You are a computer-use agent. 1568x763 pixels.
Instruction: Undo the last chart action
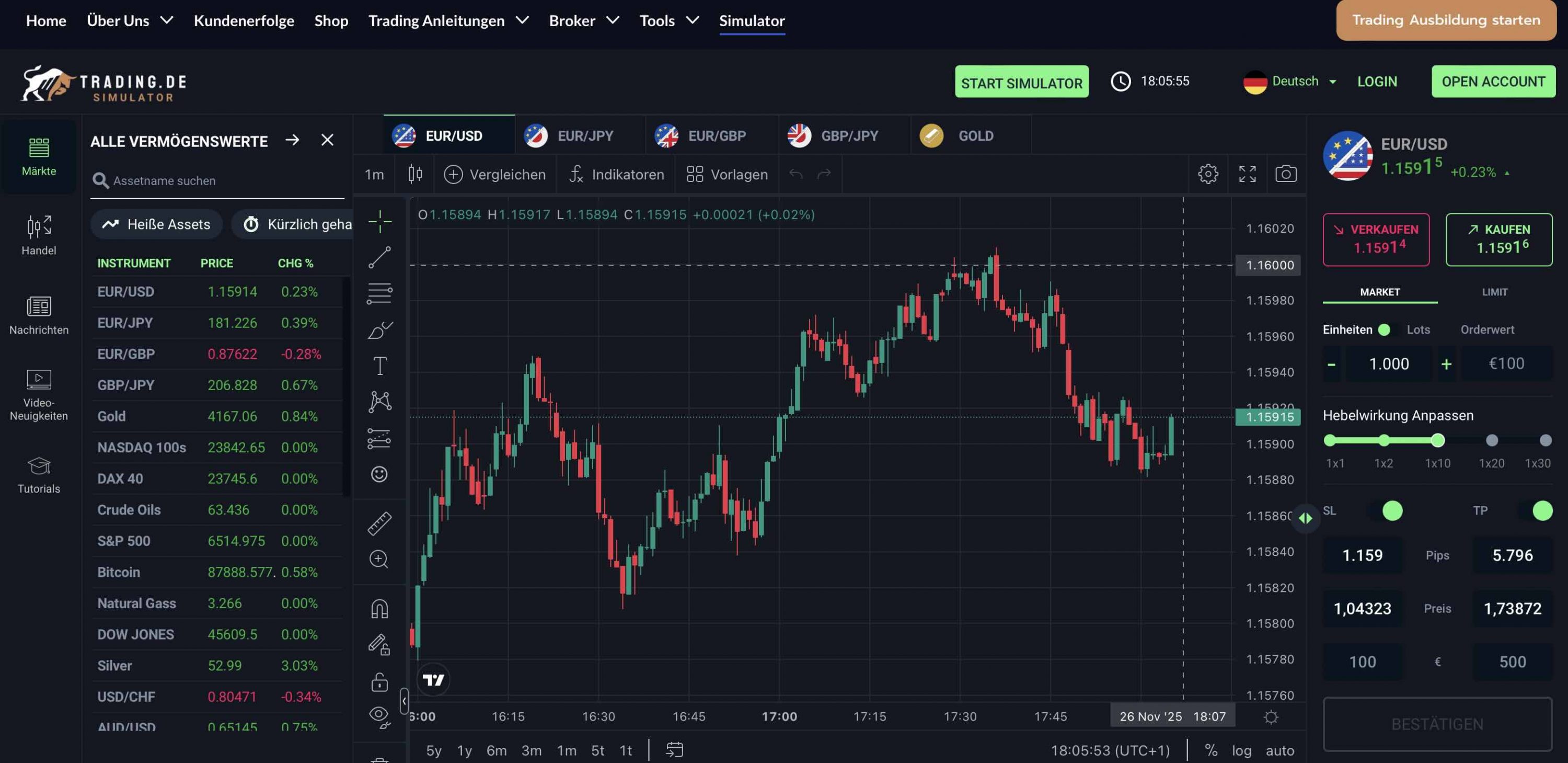(x=795, y=175)
